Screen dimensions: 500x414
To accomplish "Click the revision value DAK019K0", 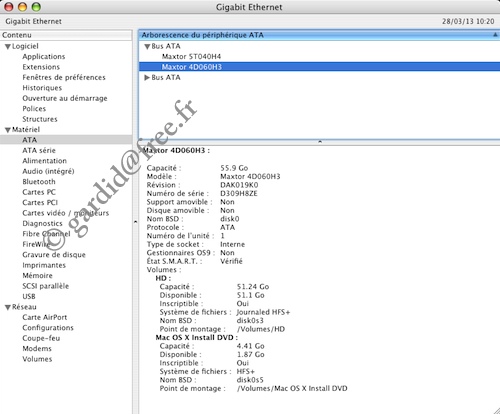I will (239, 185).
